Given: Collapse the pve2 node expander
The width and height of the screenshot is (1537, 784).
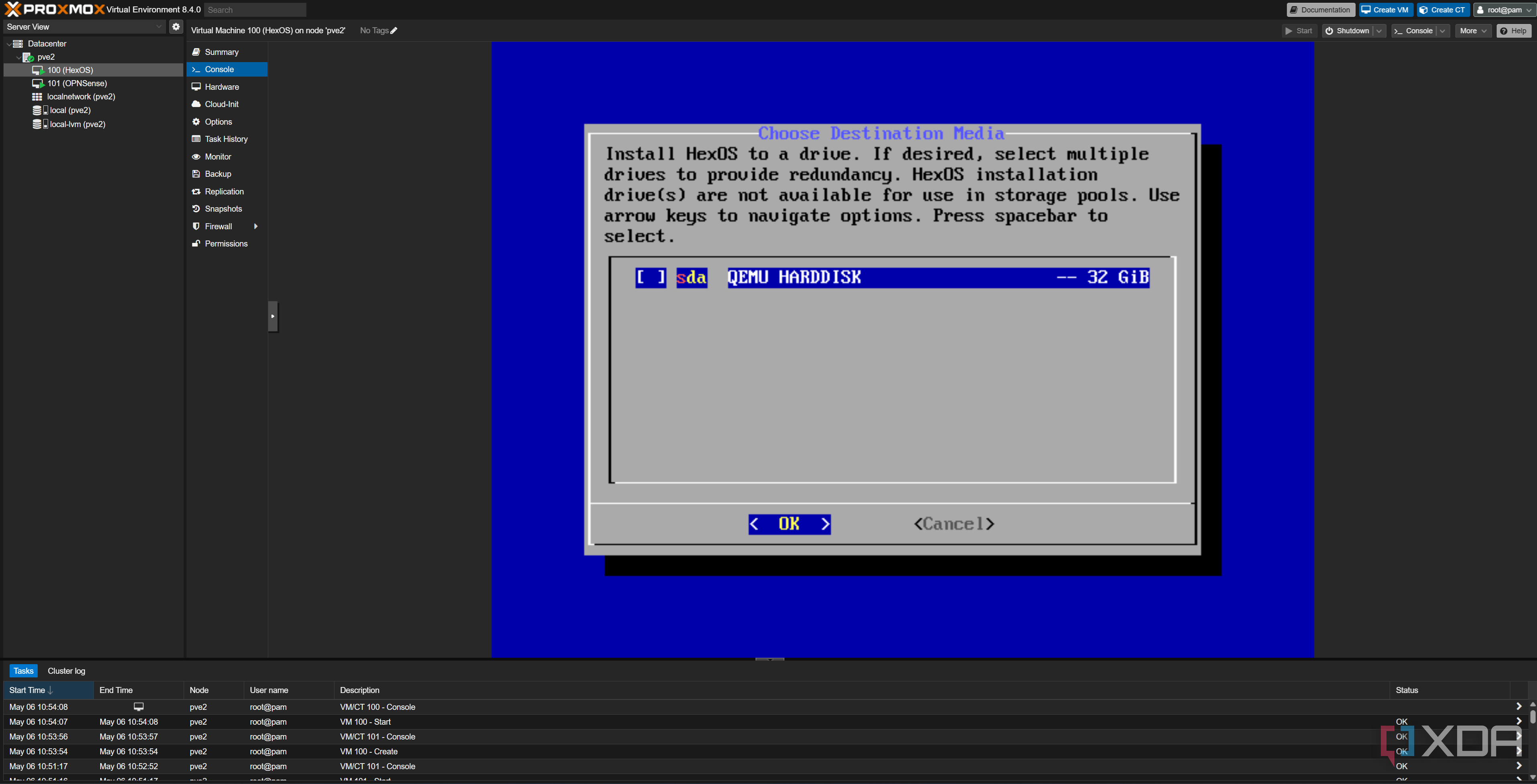Looking at the screenshot, I should (18, 57).
